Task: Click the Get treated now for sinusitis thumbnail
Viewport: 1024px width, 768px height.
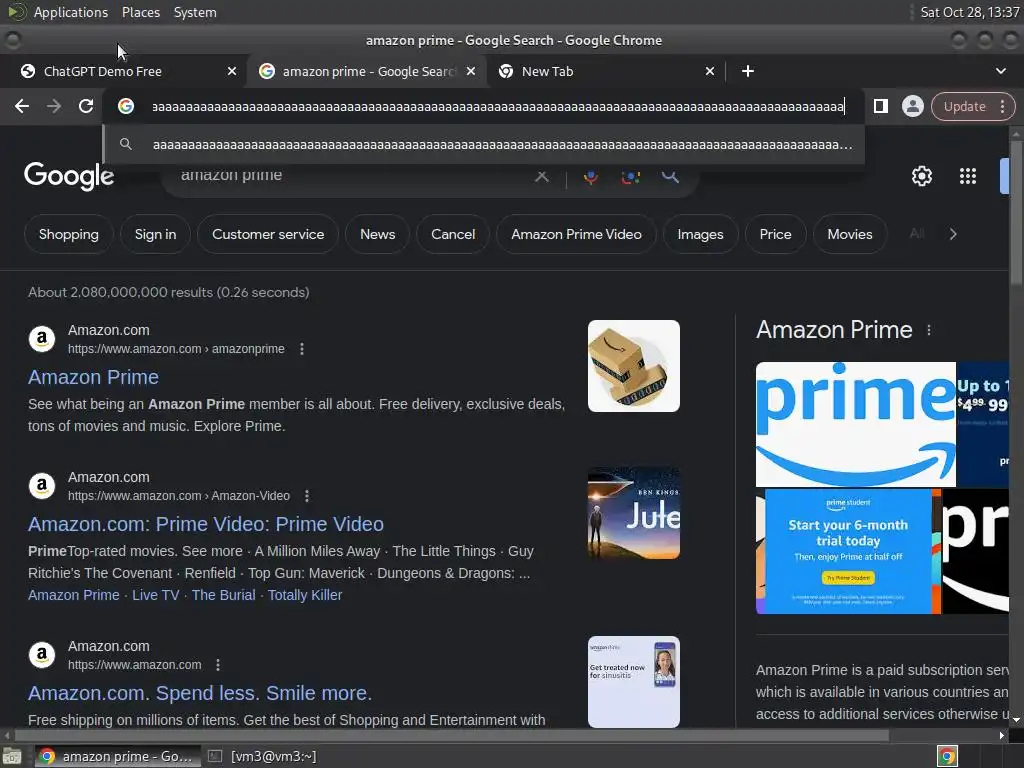Action: coord(633,682)
